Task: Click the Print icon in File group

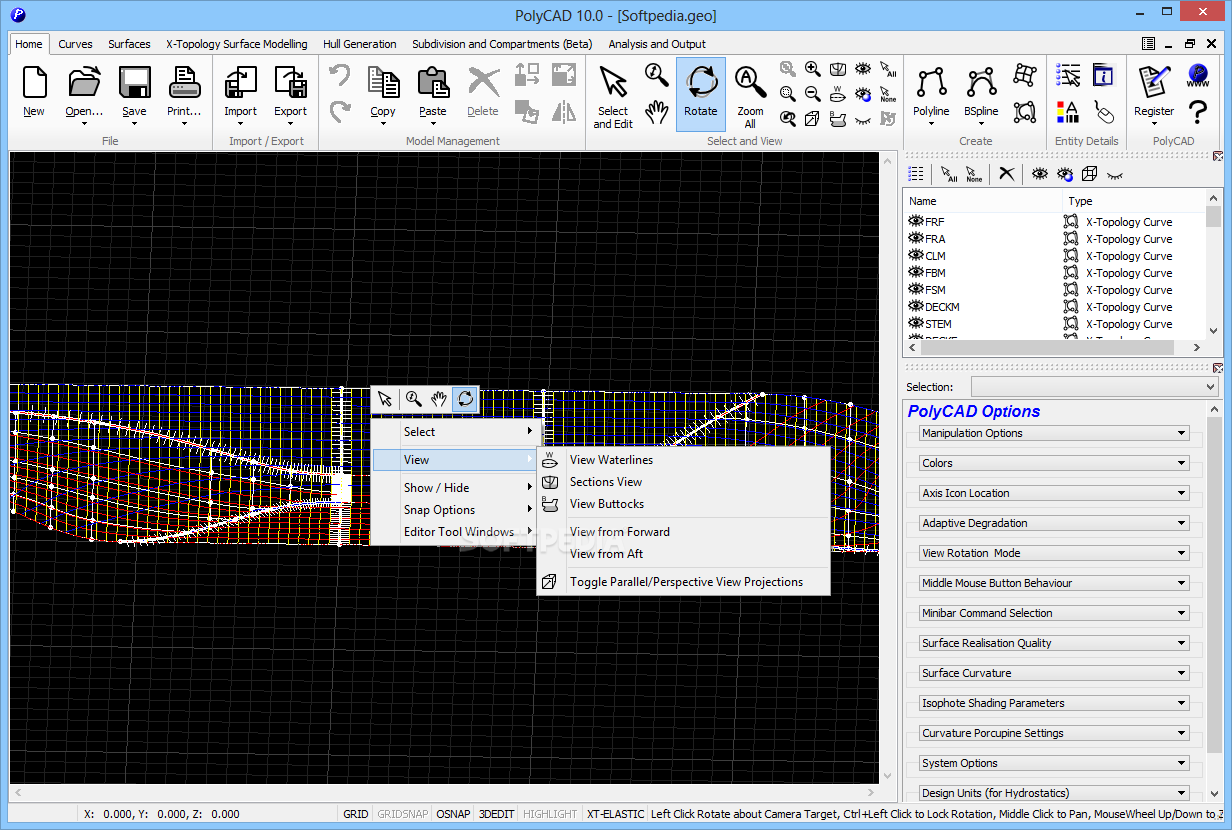Action: pos(184,82)
